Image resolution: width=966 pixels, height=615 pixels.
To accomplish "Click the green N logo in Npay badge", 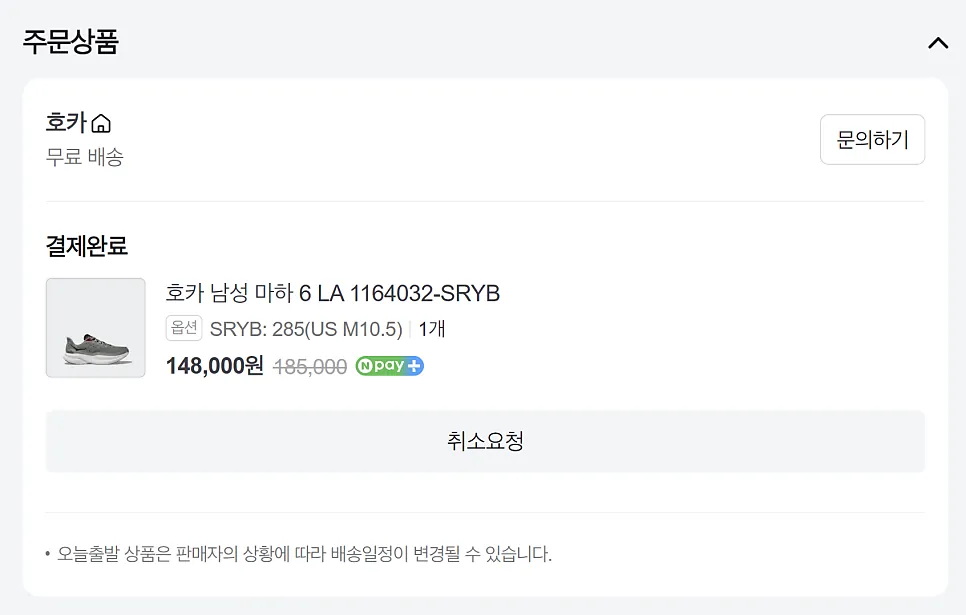I will [365, 366].
